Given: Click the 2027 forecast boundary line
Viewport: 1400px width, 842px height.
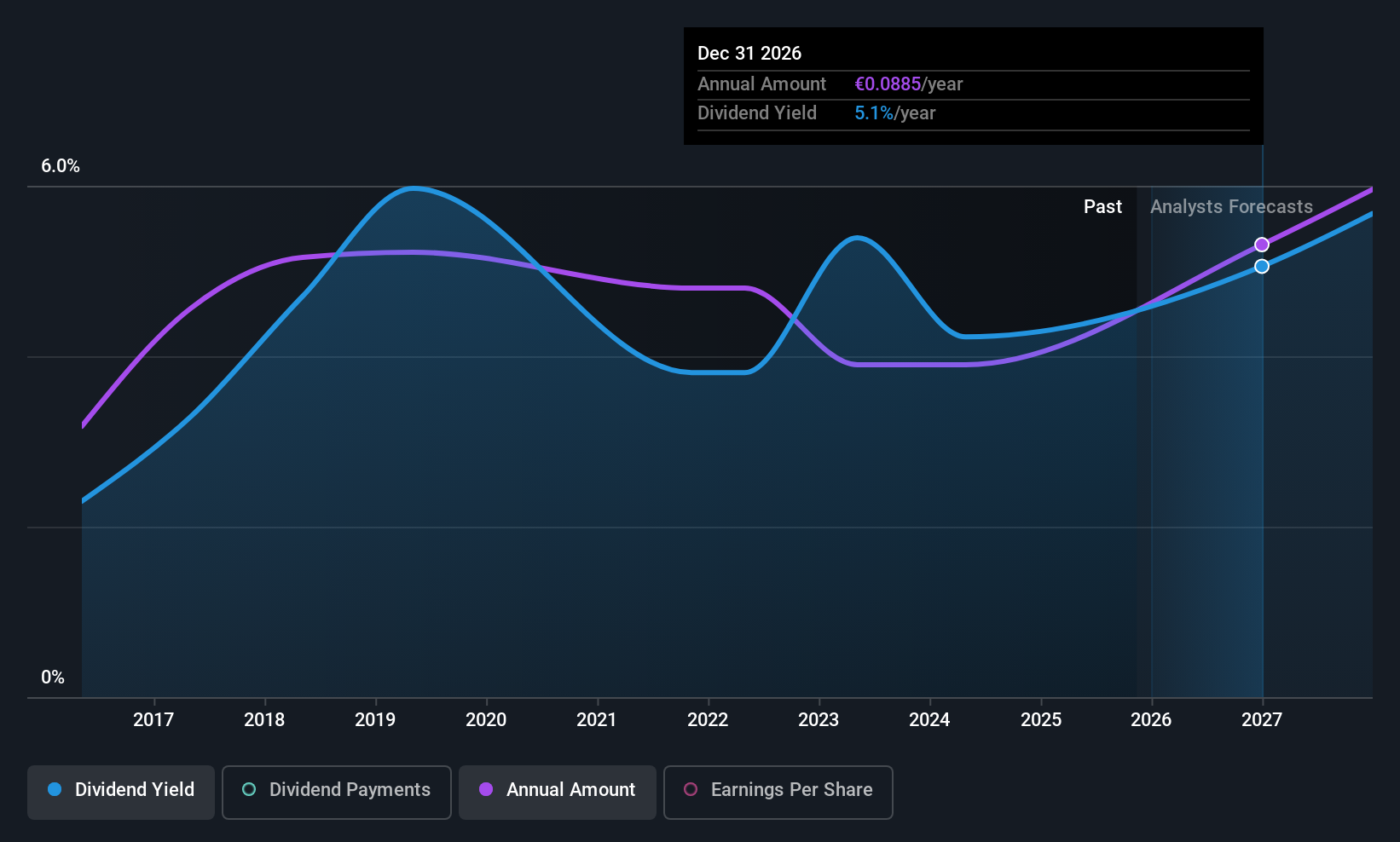Looking at the screenshot, I should click(x=1262, y=426).
